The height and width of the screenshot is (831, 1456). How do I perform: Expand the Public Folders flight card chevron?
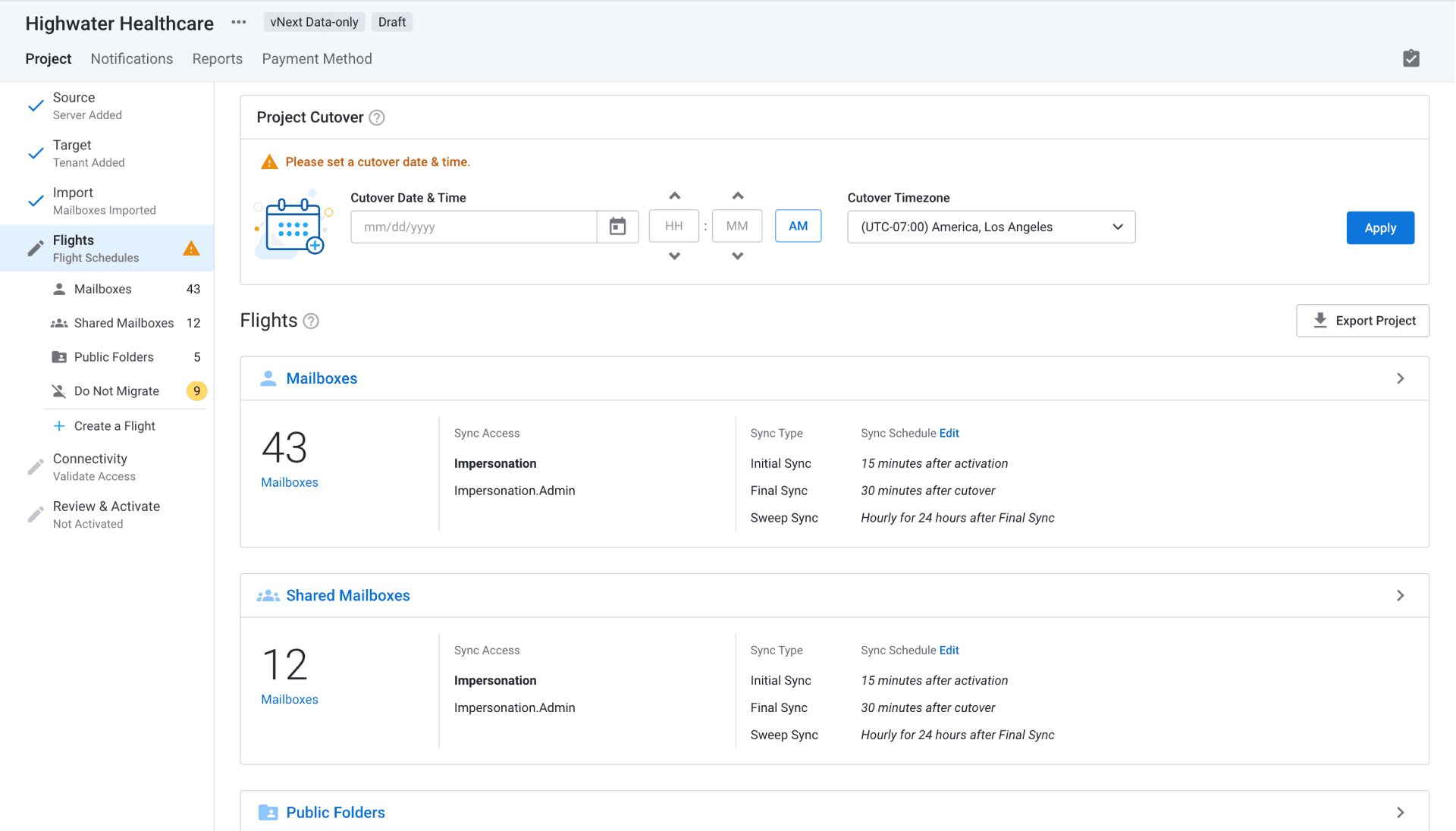pyautogui.click(x=1400, y=813)
